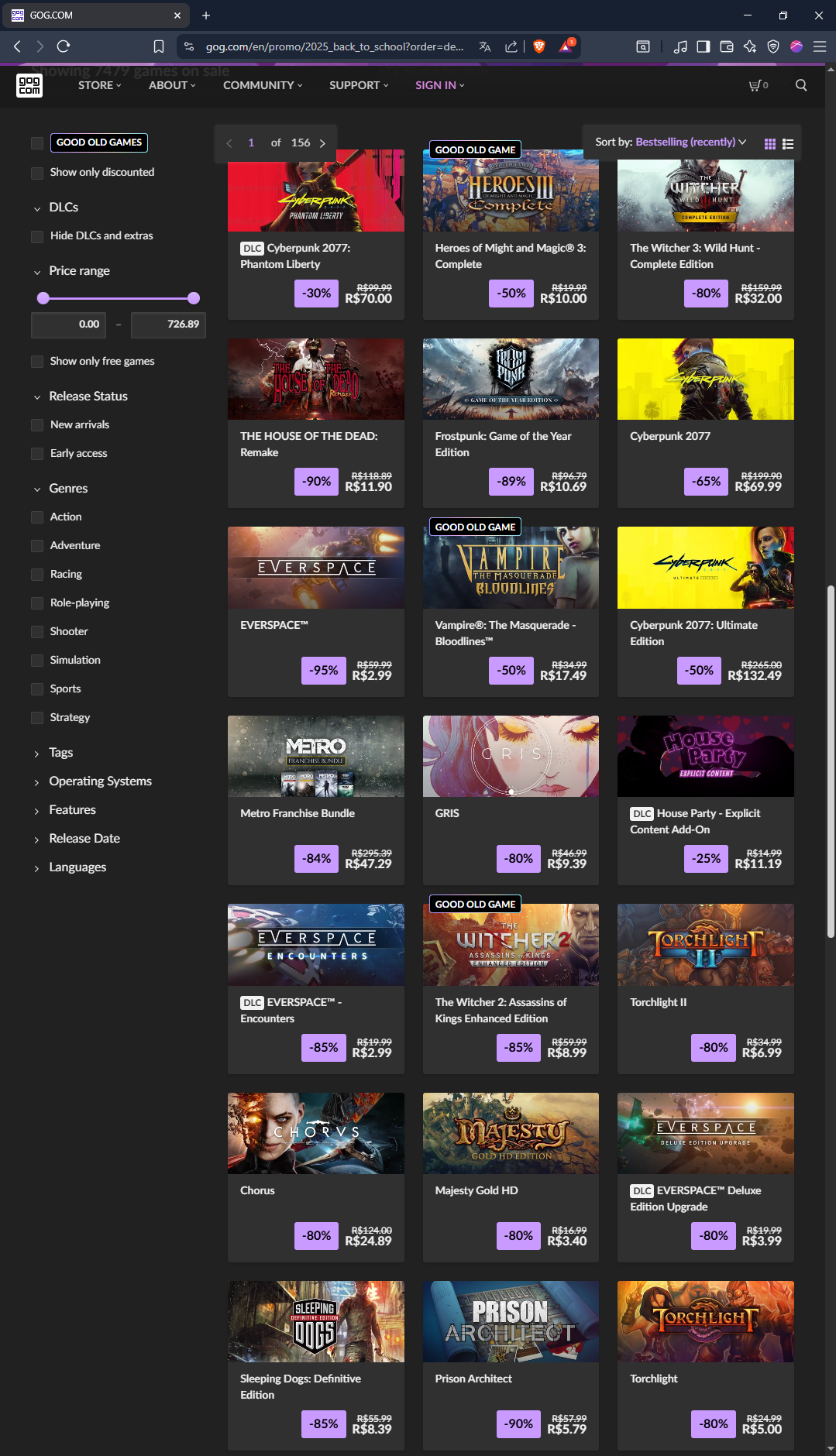
Task: Open new browser tab plus icon
Action: click(x=206, y=15)
